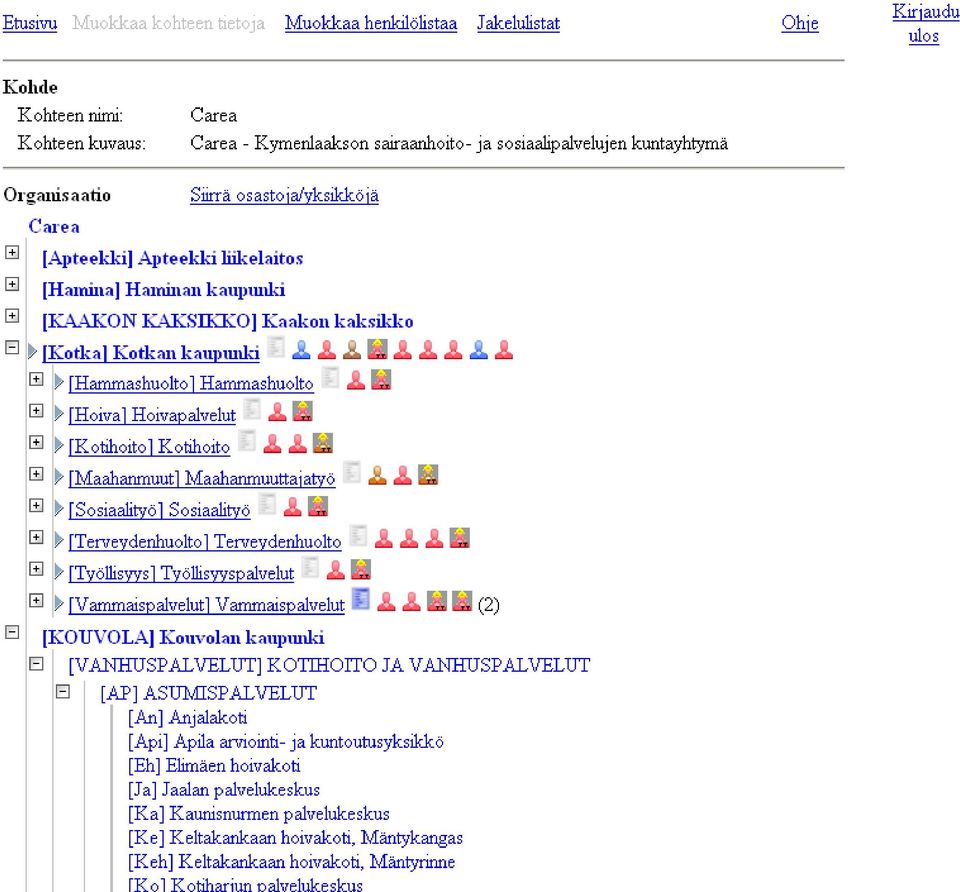
Task: Open the document icon beside Työllisyyspalvelut
Action: tap(310, 568)
